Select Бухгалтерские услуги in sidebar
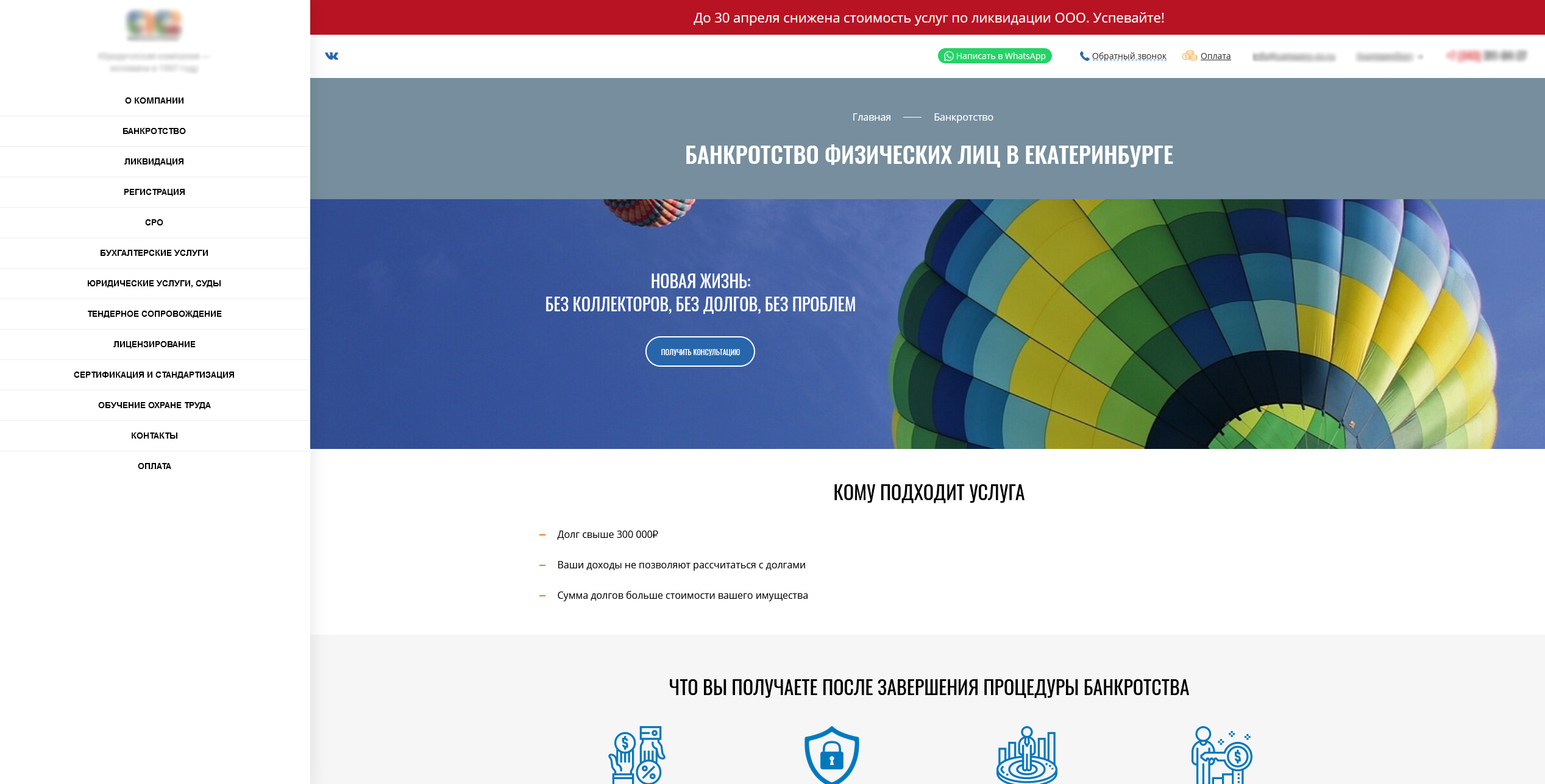The height and width of the screenshot is (784, 1545). pyautogui.click(x=154, y=253)
